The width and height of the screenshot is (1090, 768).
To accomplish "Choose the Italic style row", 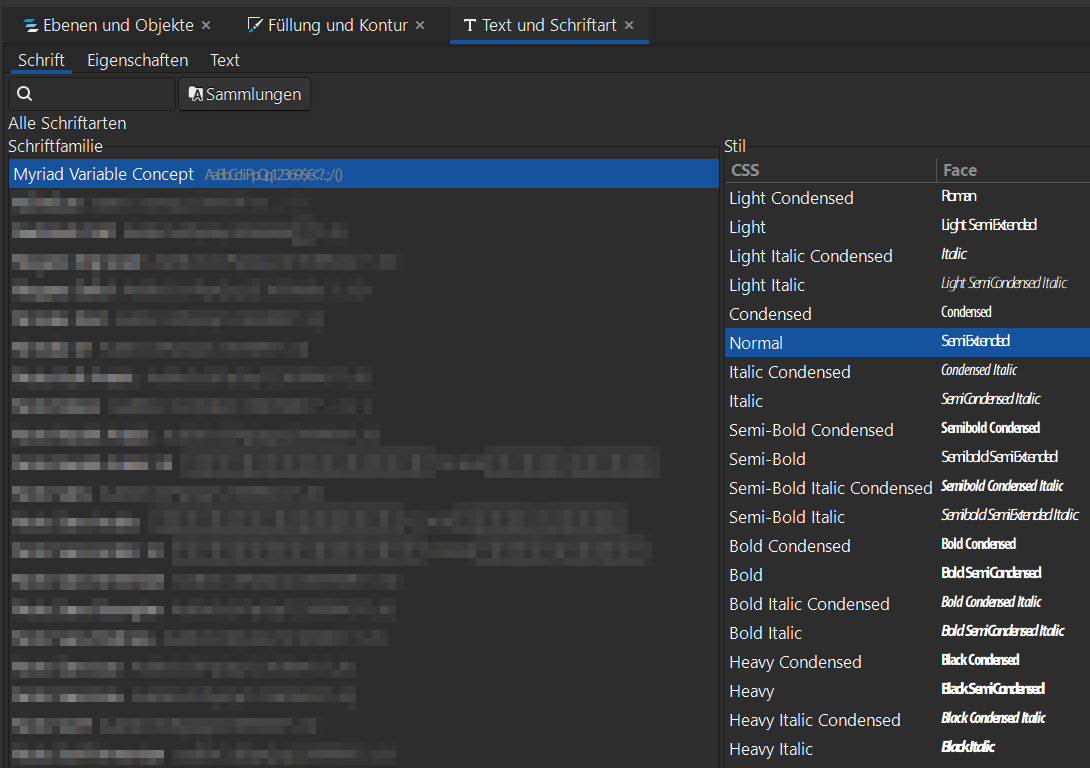I will point(907,401).
